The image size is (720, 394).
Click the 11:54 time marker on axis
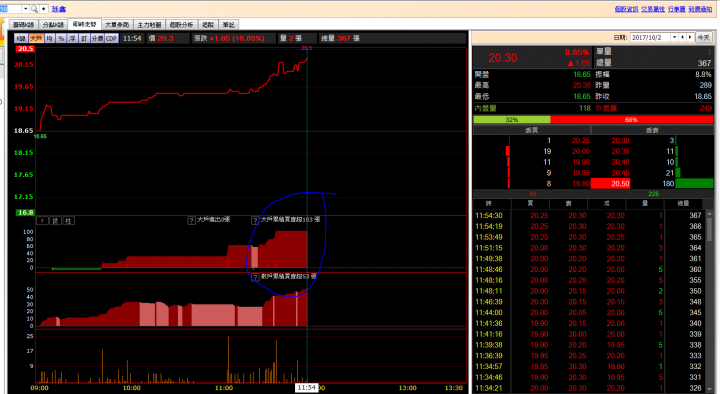click(x=306, y=388)
